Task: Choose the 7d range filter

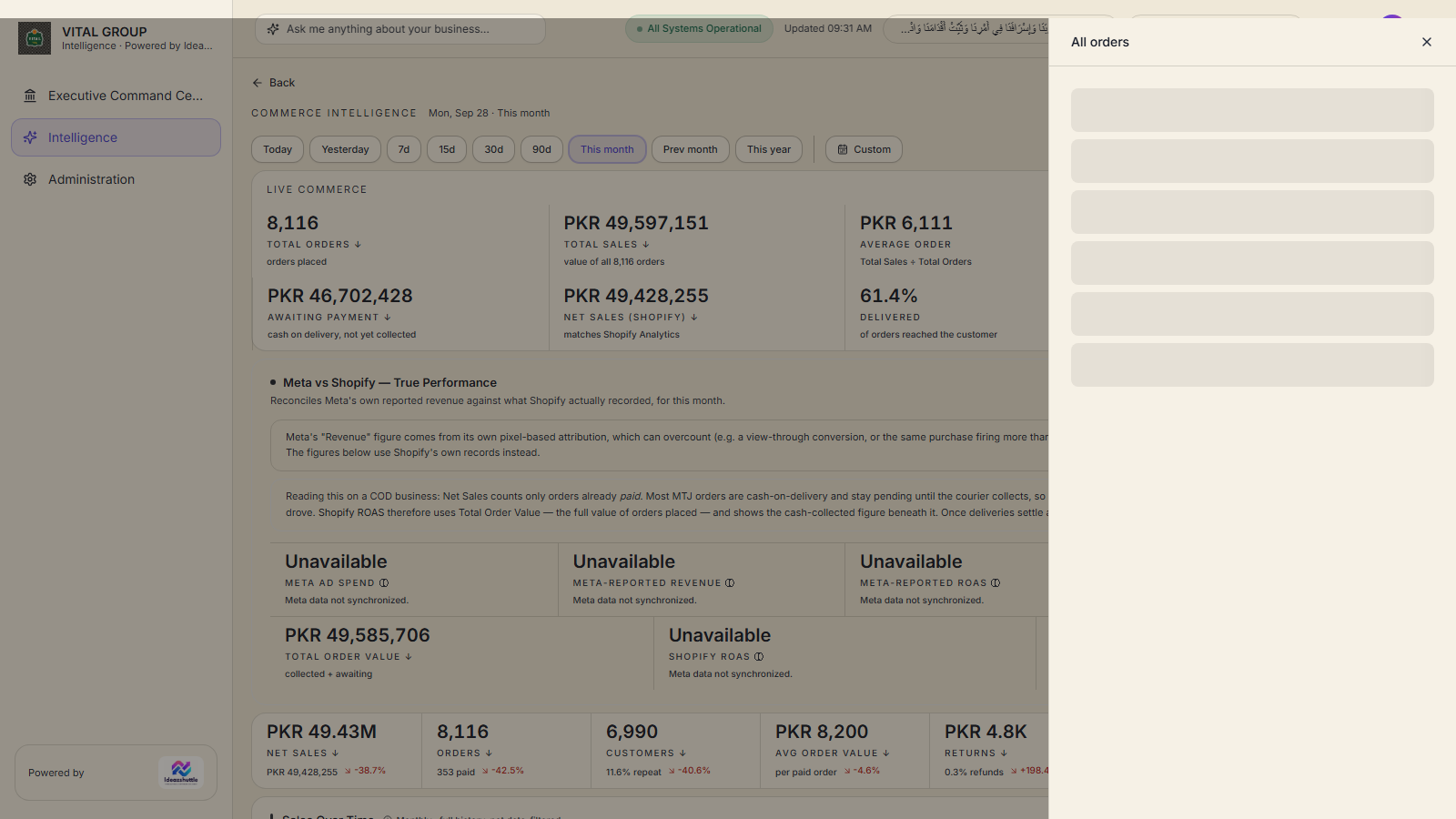Action: (x=404, y=149)
